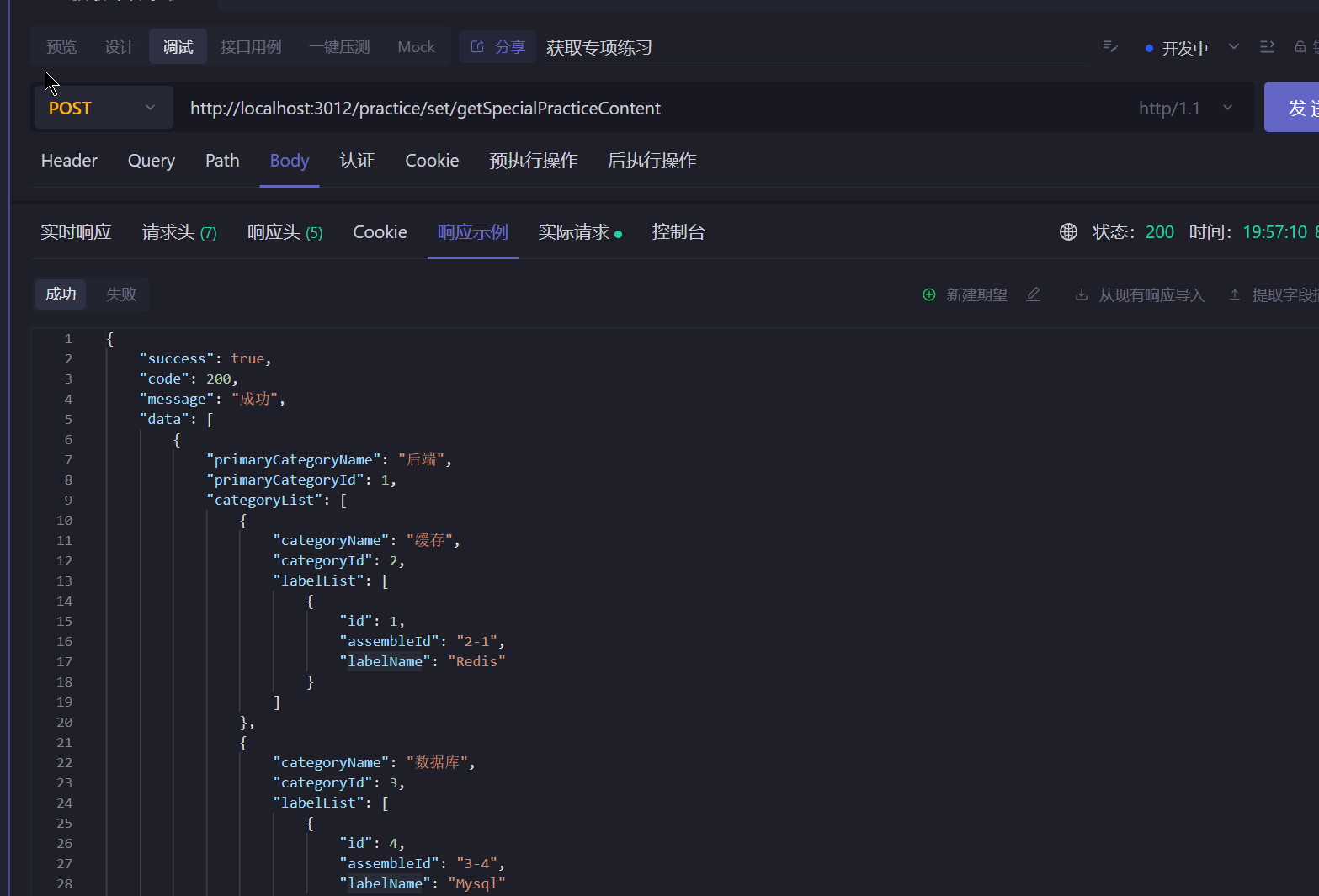Click the "Redis" value on line 17

tap(476, 661)
